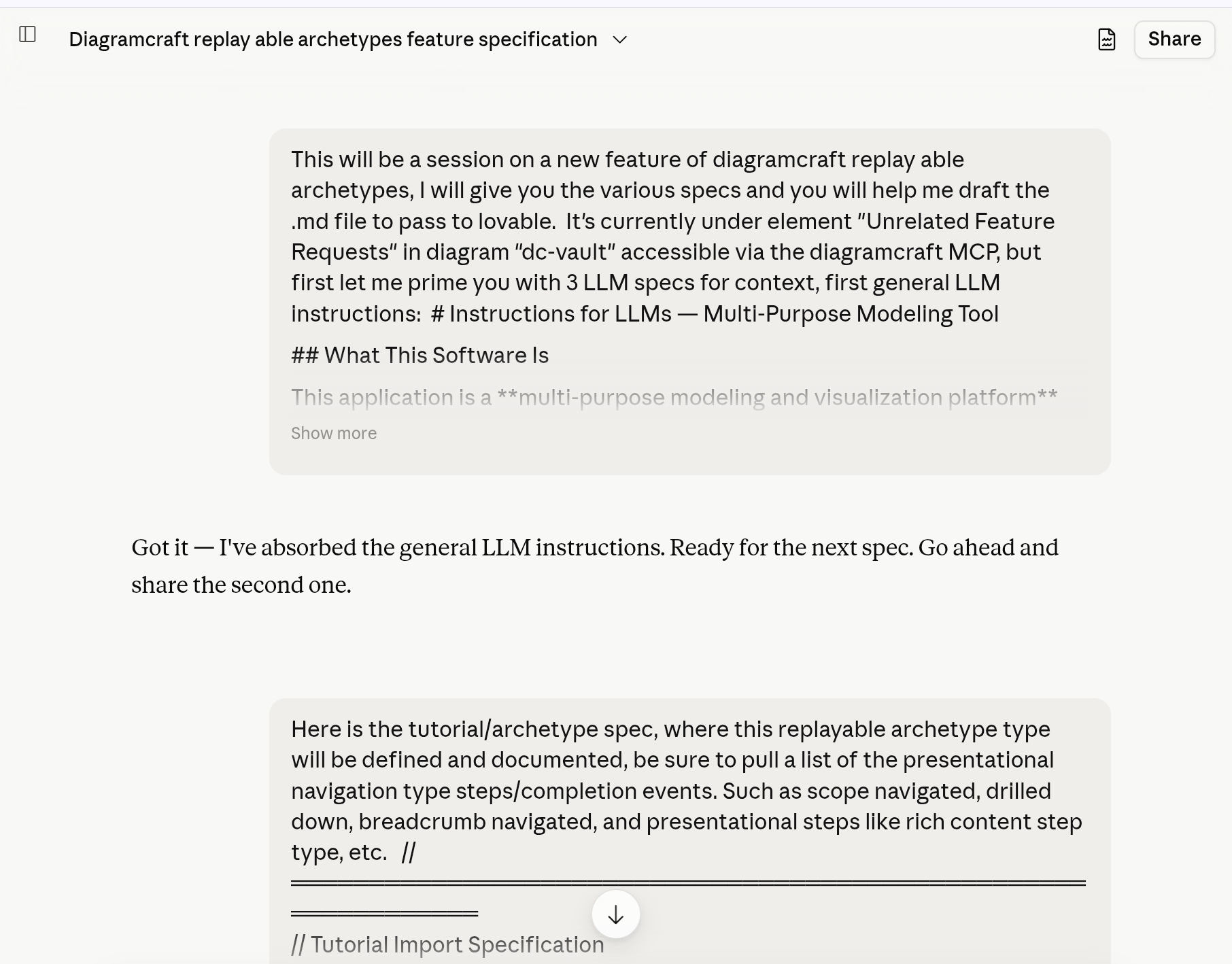Image resolution: width=1232 pixels, height=964 pixels.
Task: Select the "## What This Software Is" heading
Action: pyautogui.click(x=420, y=356)
